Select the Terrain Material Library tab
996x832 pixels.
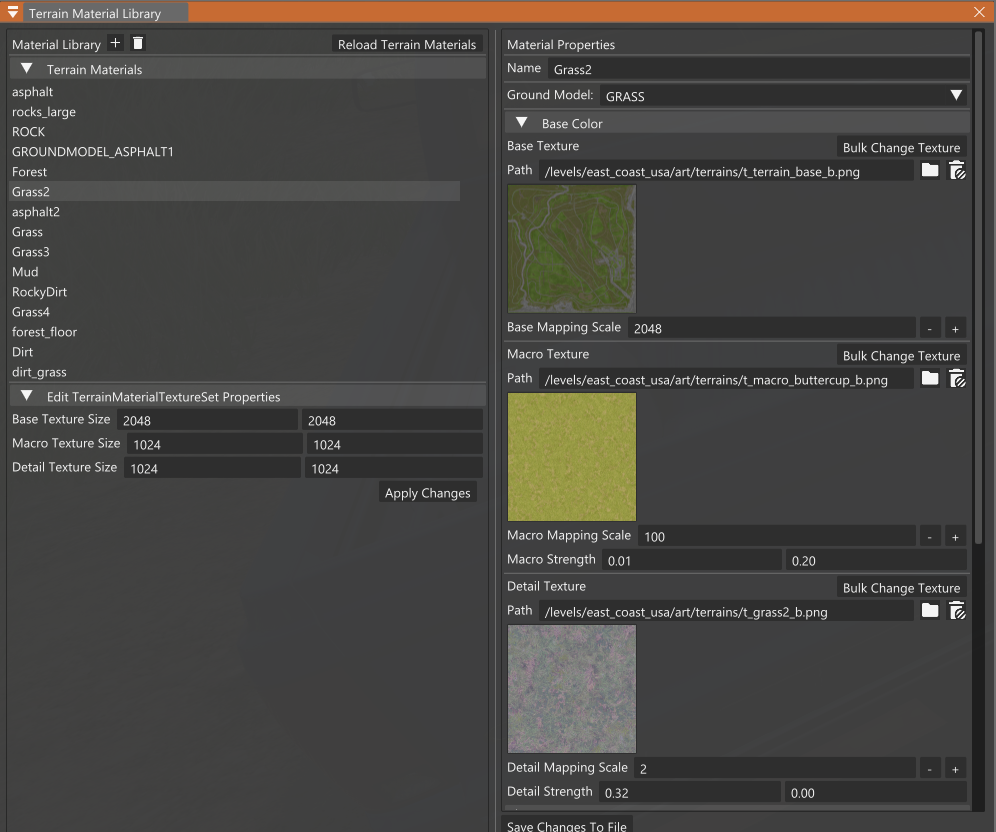point(94,14)
